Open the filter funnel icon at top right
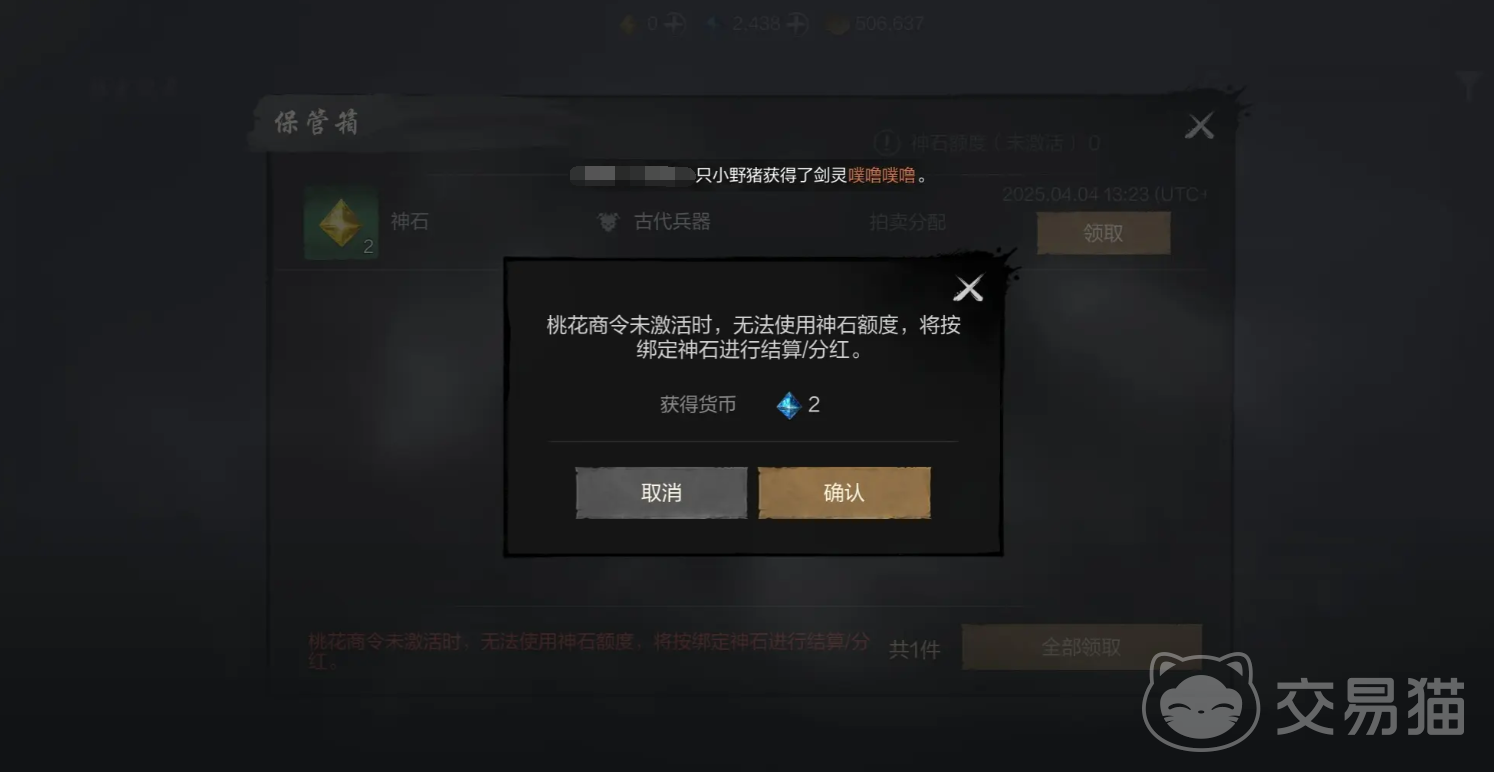This screenshot has height=772, width=1494. 1468,87
